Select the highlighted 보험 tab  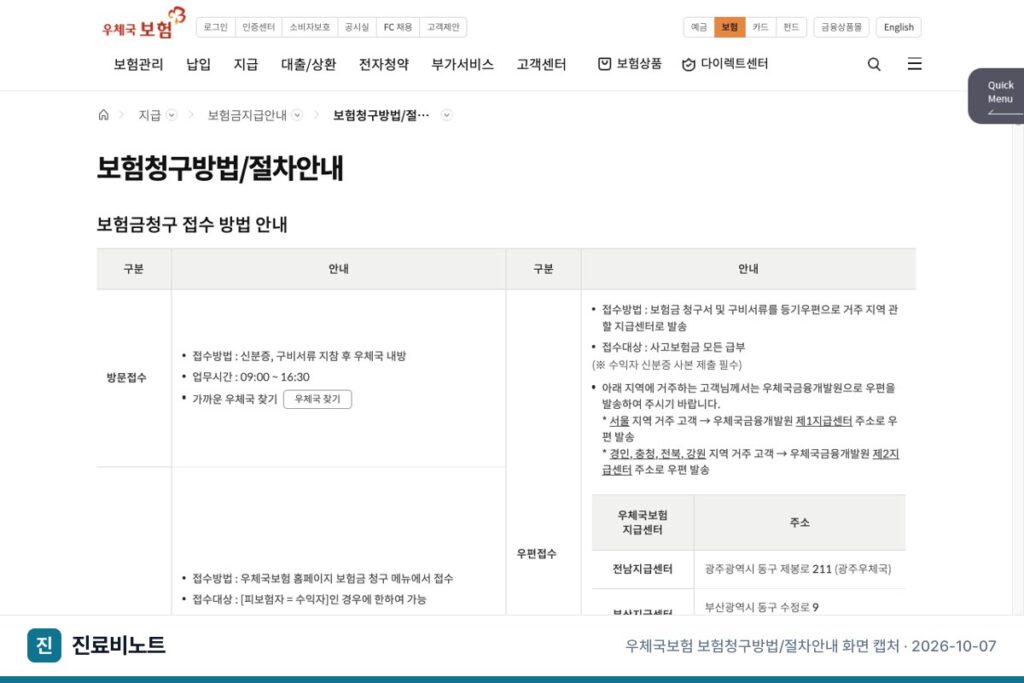tap(729, 27)
